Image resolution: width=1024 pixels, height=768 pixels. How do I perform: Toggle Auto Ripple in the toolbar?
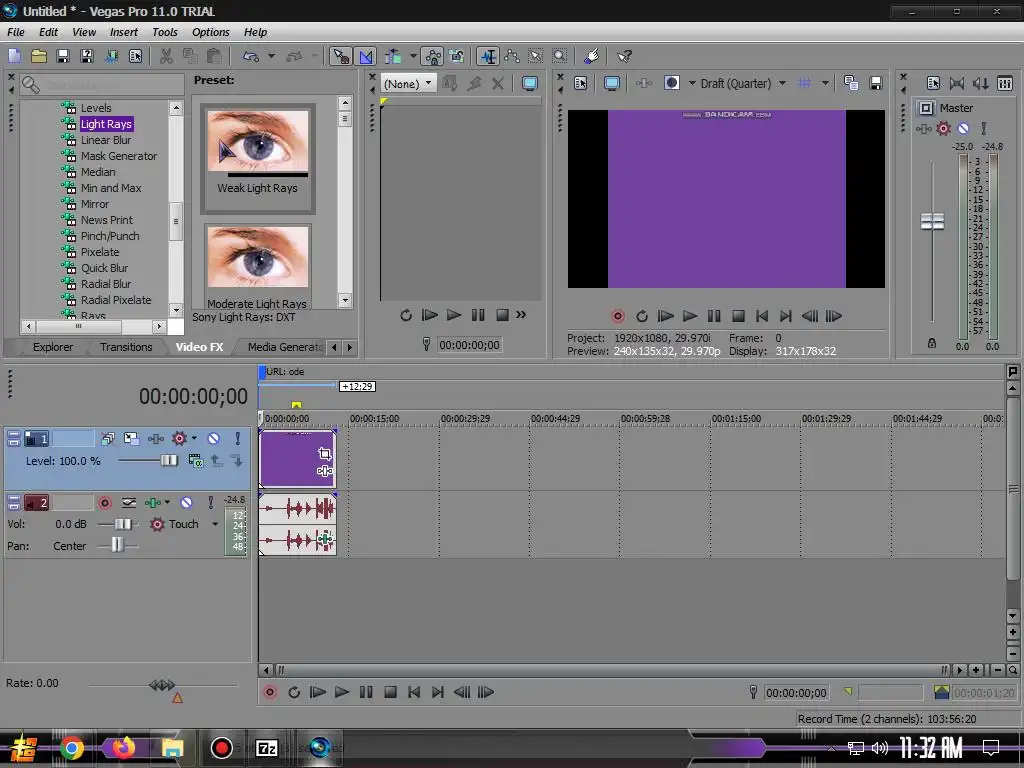[392, 56]
